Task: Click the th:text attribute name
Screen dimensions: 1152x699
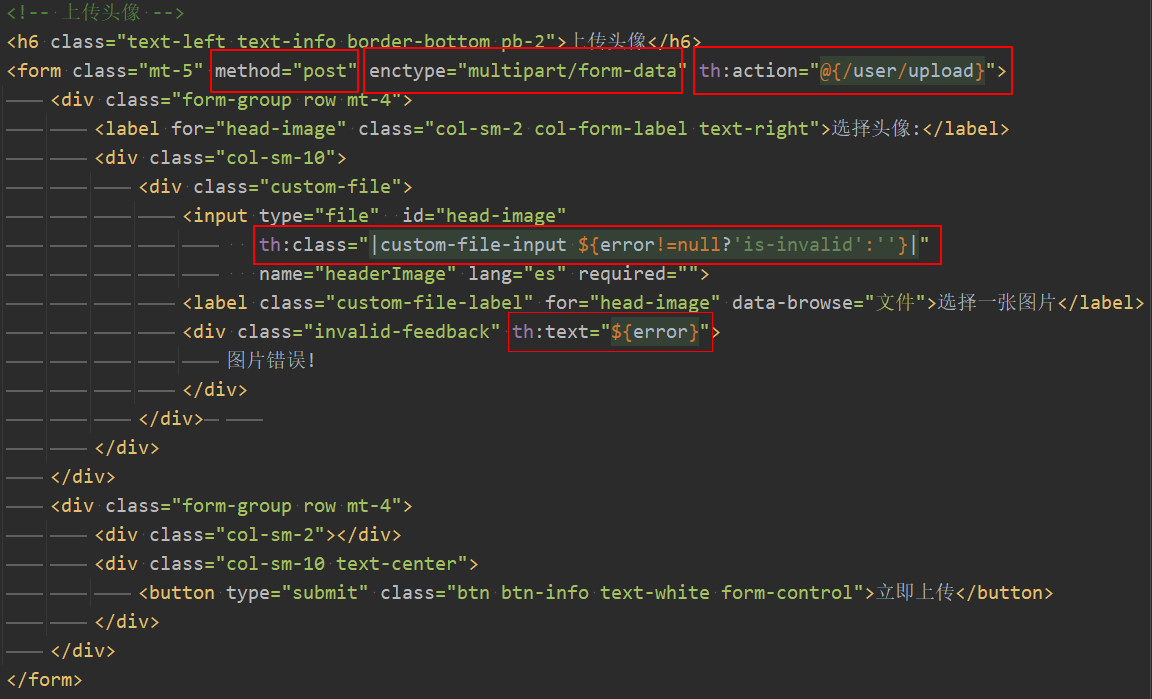Action: point(550,332)
